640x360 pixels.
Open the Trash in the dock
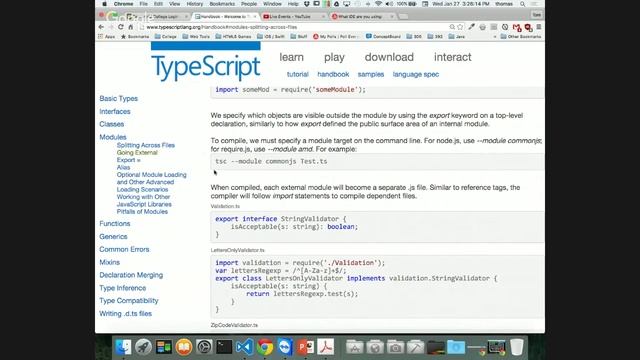pos(517,347)
